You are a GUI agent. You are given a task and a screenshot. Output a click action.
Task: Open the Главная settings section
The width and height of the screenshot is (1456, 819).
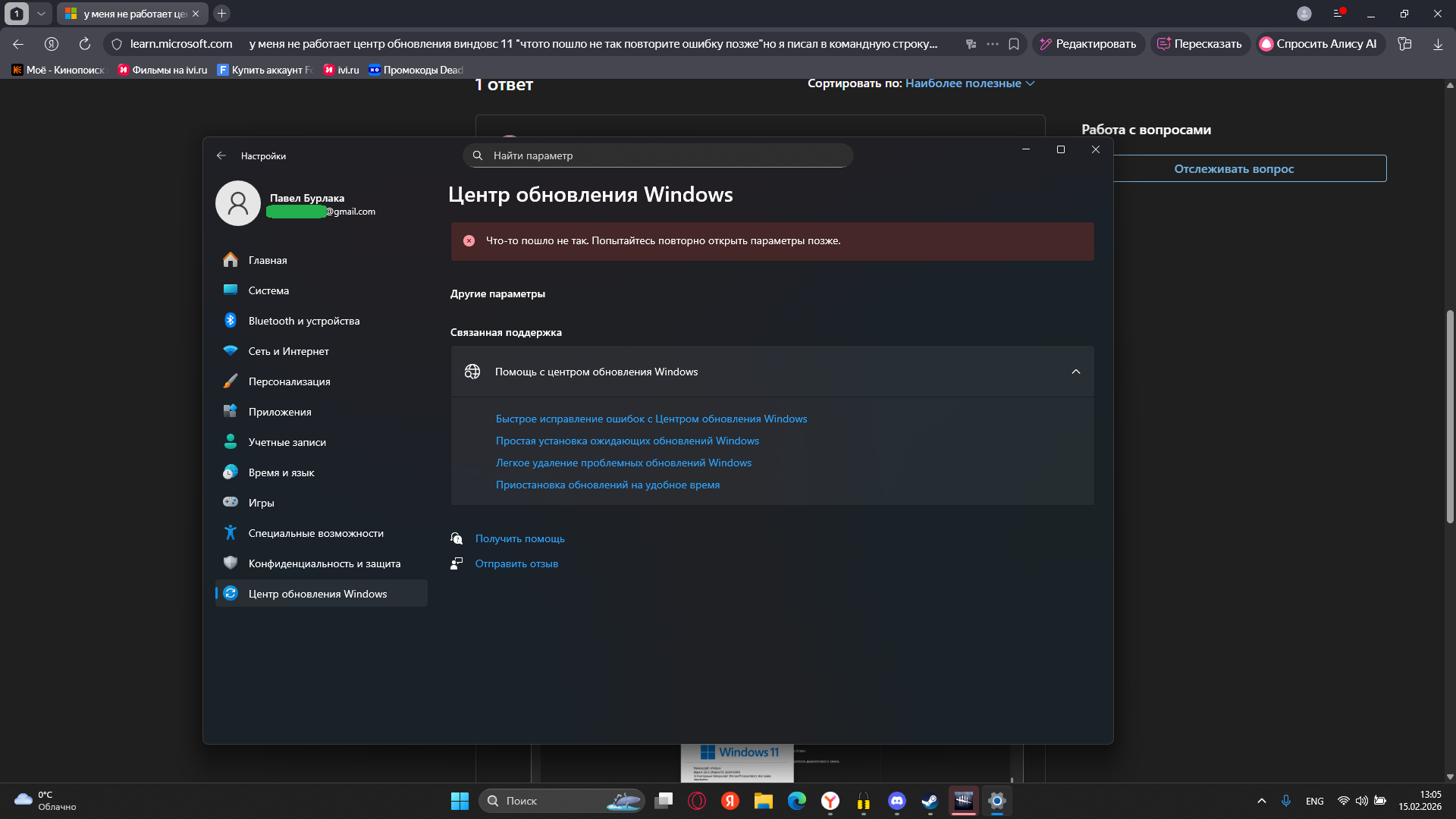point(322,260)
